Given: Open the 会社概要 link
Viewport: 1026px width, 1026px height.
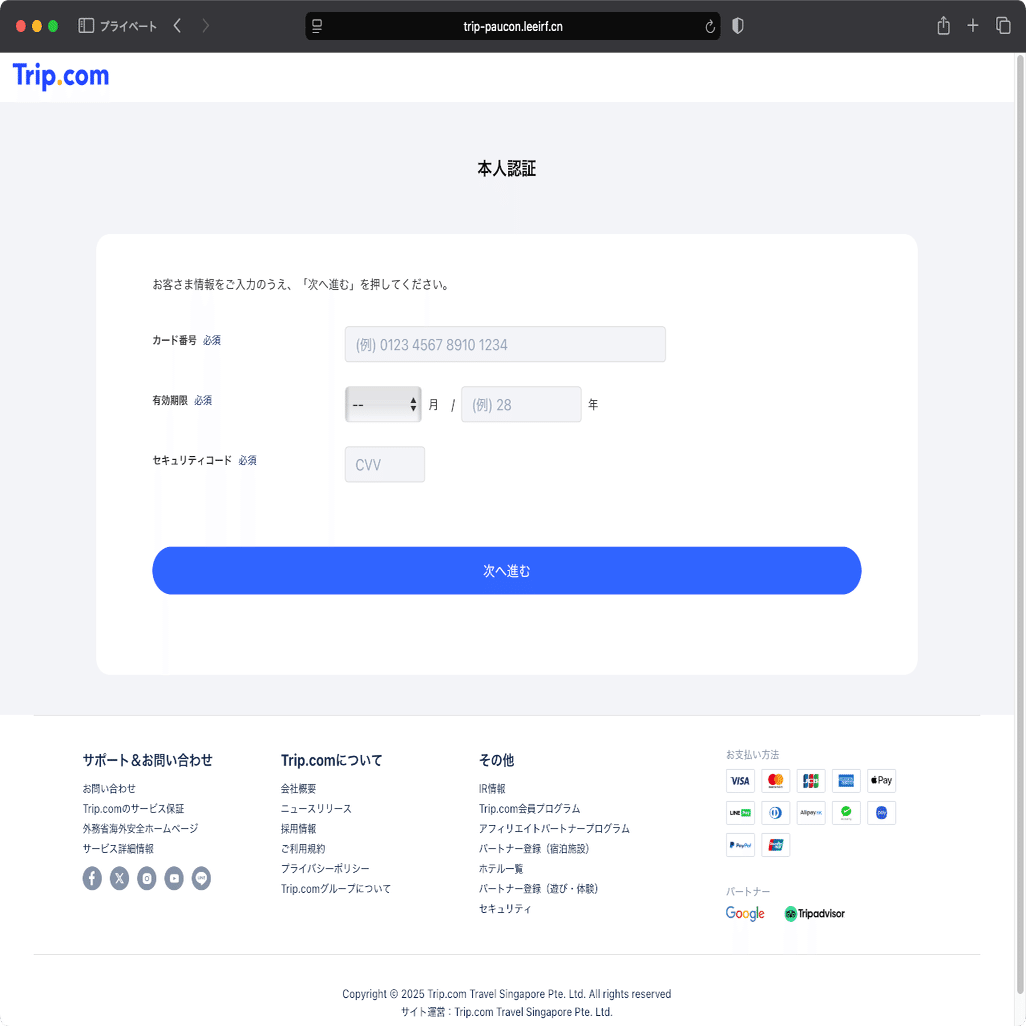Looking at the screenshot, I should (x=298, y=788).
